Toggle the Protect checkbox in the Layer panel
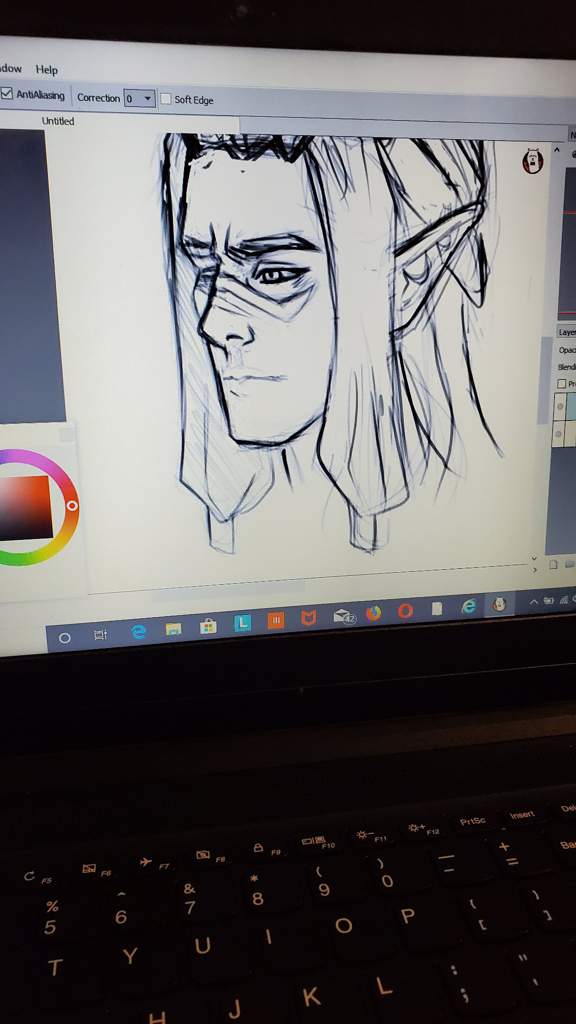 pyautogui.click(x=561, y=383)
